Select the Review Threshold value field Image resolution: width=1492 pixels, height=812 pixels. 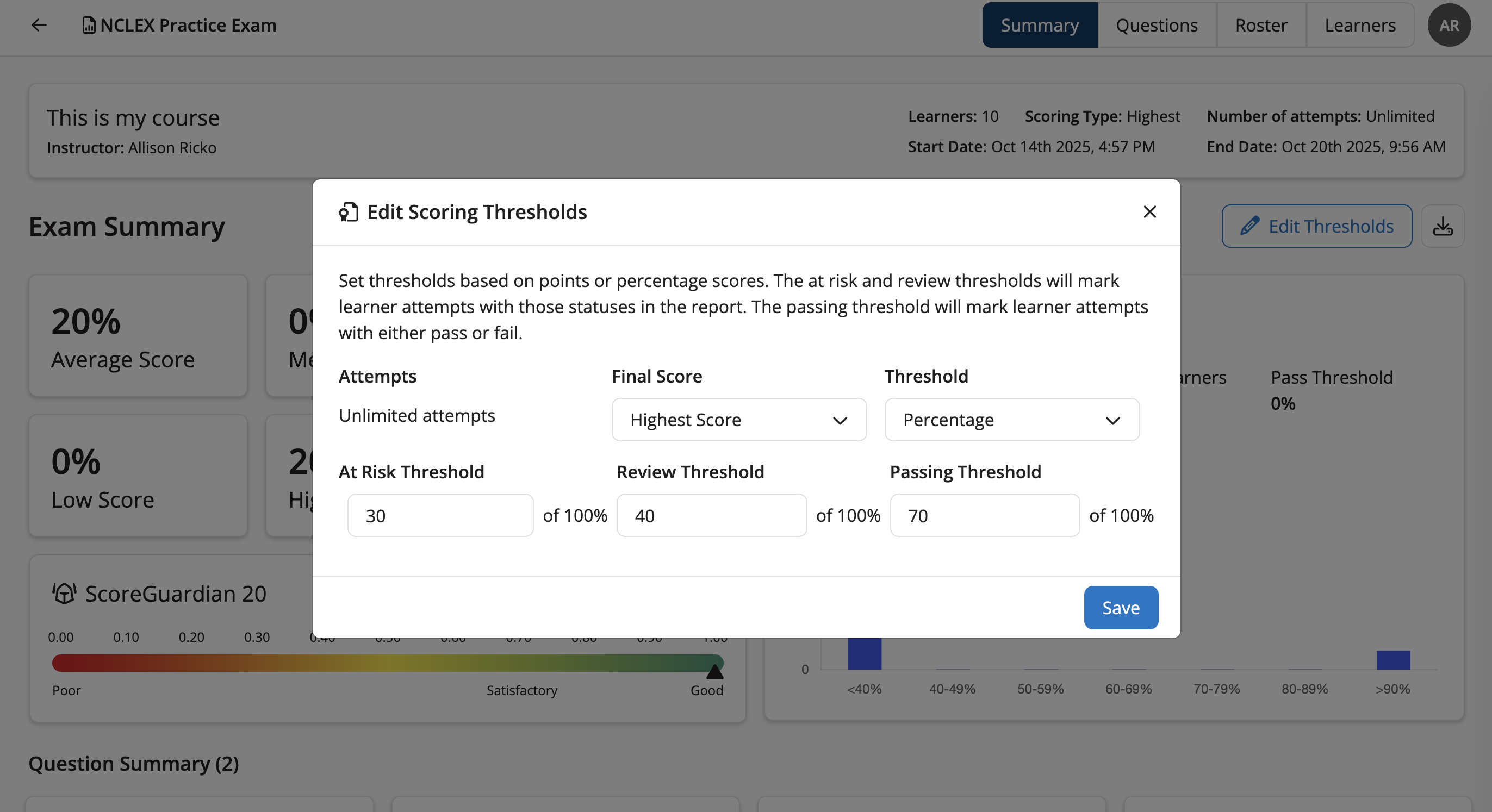711,515
